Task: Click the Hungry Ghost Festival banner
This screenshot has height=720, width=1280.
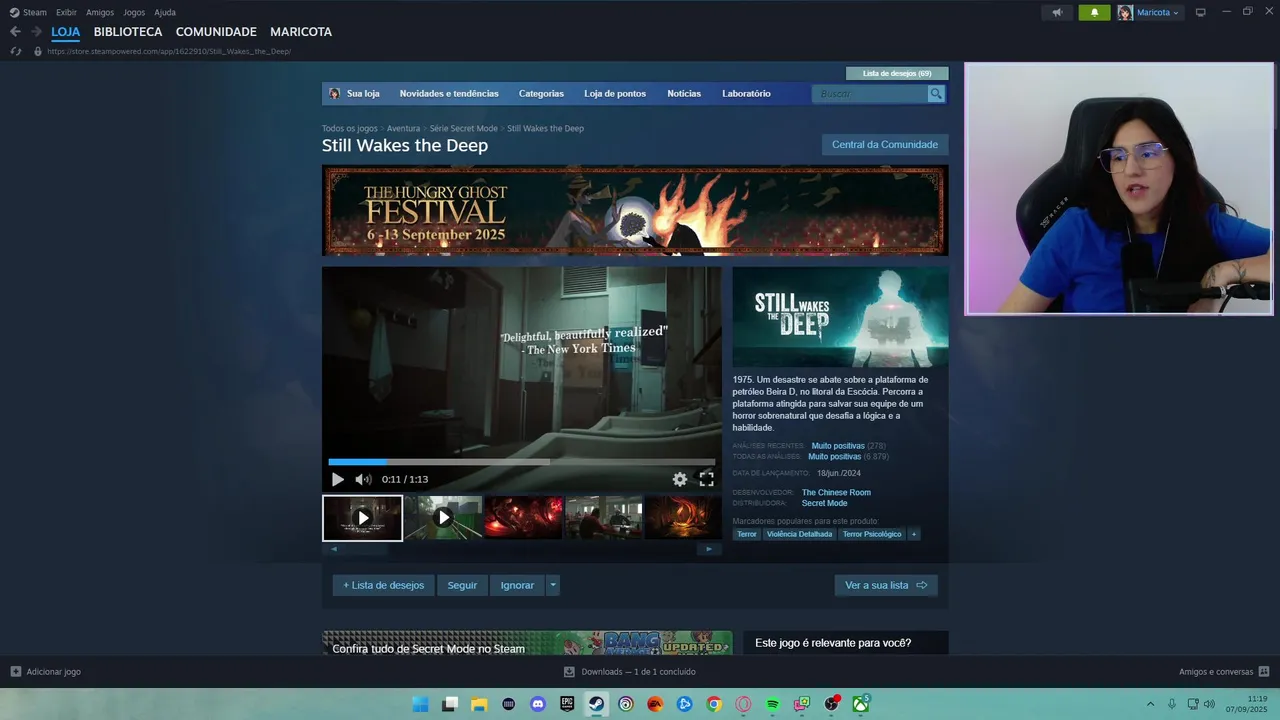Action: coord(635,210)
